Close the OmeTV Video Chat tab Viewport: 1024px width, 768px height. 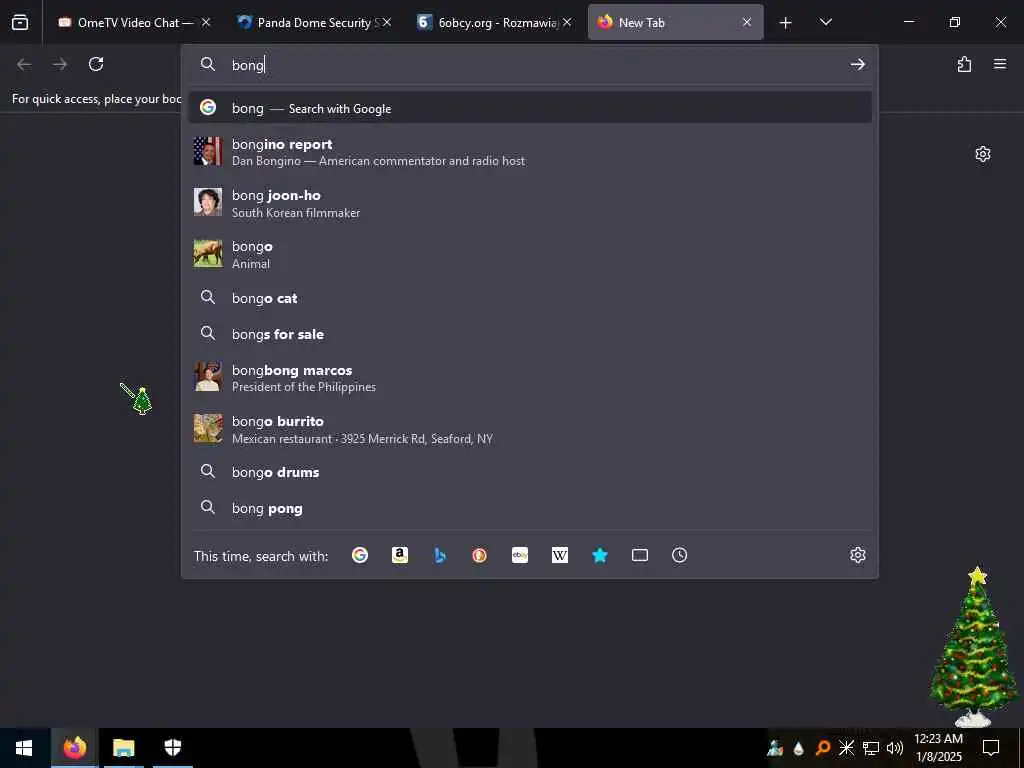click(206, 22)
